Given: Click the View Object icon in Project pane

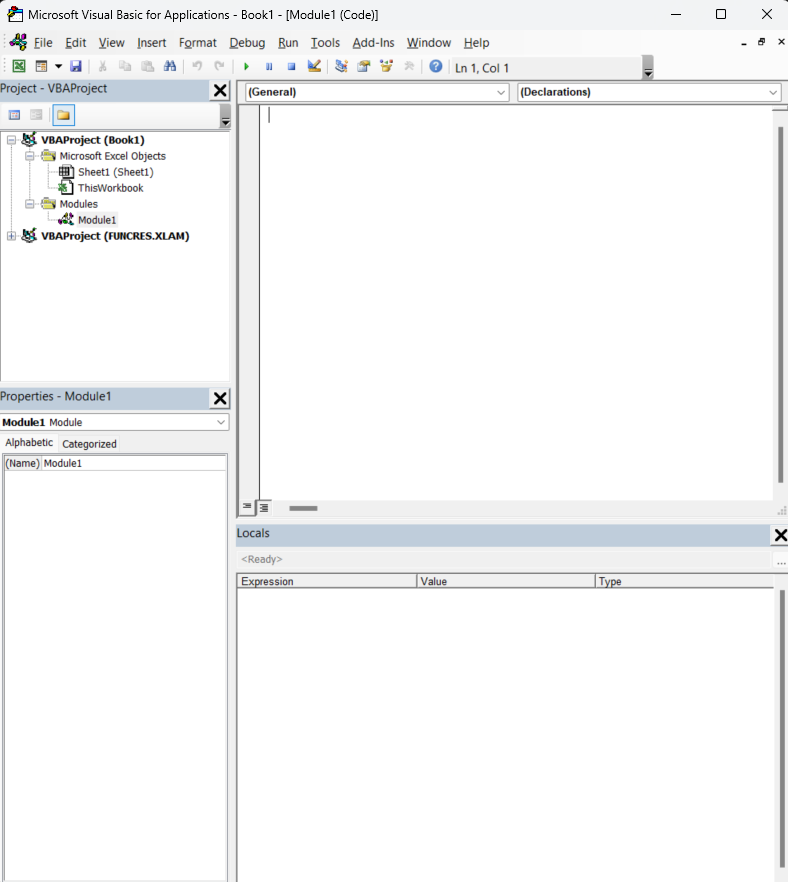Looking at the screenshot, I should 36,115.
